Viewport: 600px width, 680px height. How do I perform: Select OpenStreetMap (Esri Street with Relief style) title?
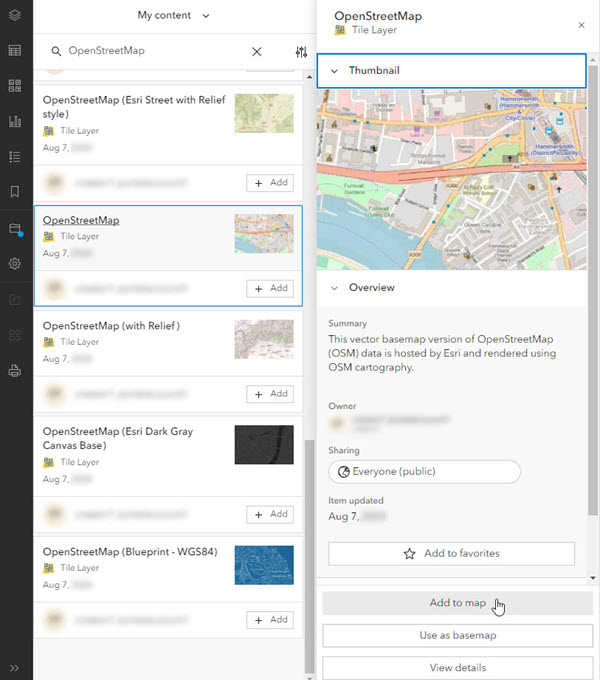pos(134,107)
